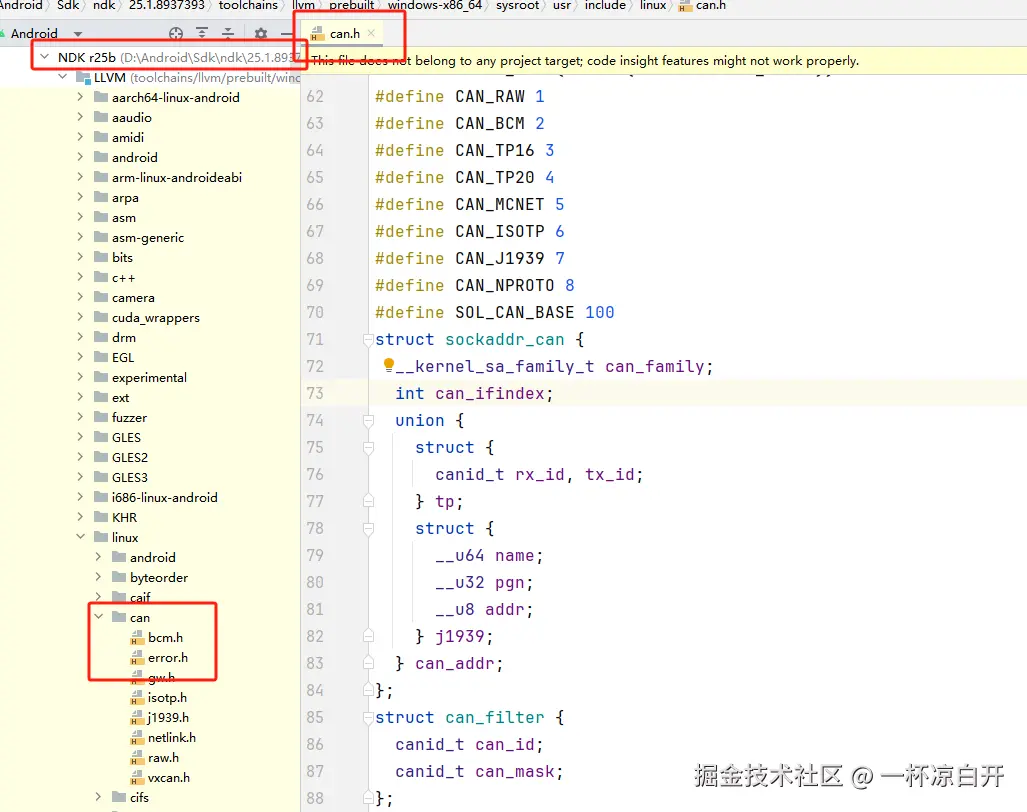Select the KHR folder icon
Screen dimensions: 1027x812
(x=101, y=517)
